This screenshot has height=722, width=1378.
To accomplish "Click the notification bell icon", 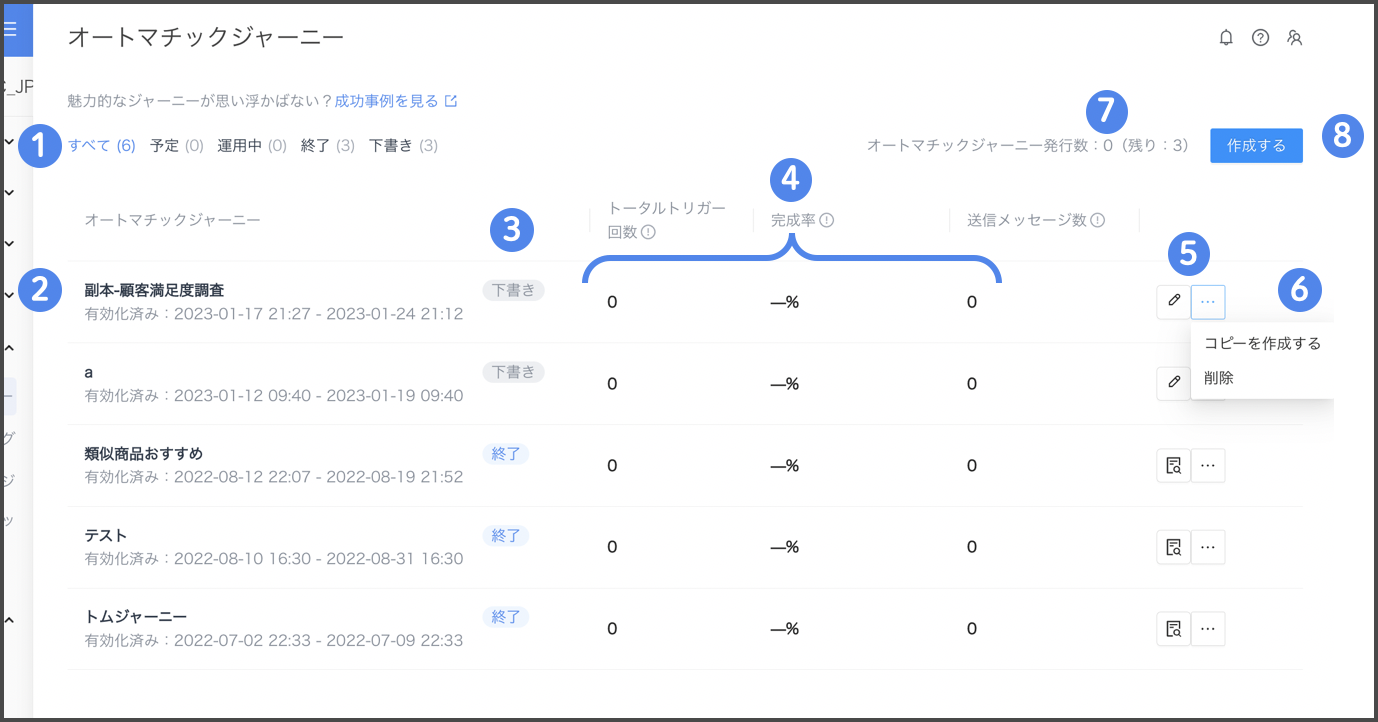I will click(x=1226, y=38).
